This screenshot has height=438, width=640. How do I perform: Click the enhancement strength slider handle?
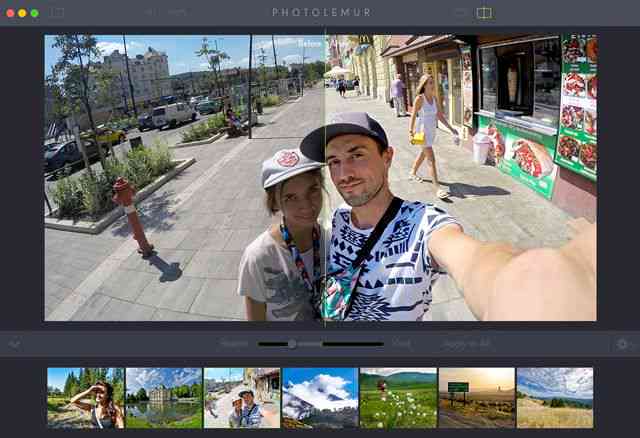tap(292, 344)
